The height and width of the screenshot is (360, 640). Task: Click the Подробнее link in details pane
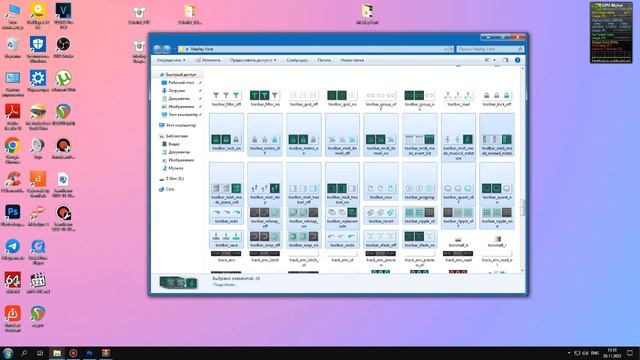[224, 284]
